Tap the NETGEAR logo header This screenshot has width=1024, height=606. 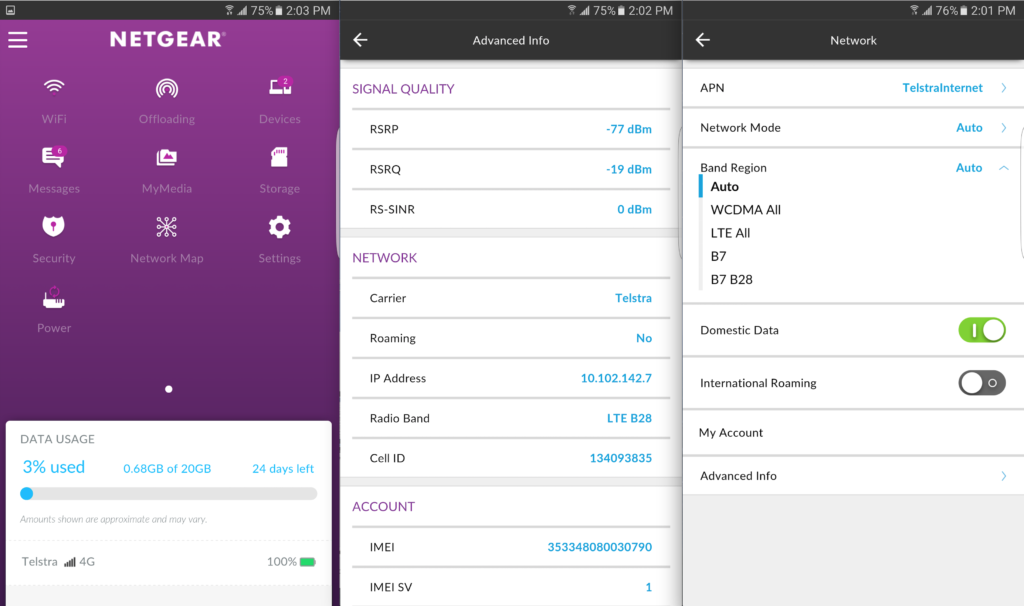[167, 39]
